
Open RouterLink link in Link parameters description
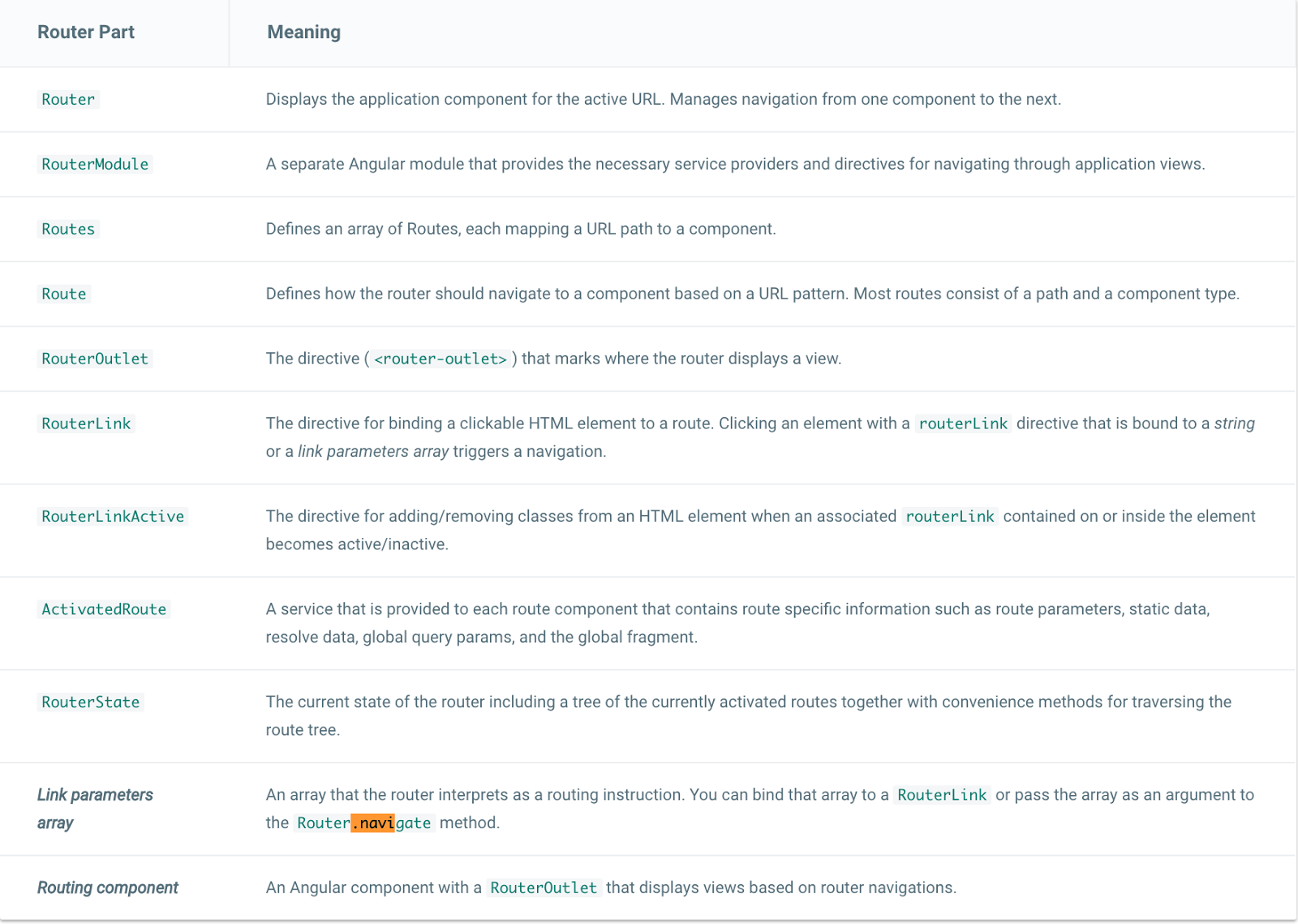[x=942, y=796]
